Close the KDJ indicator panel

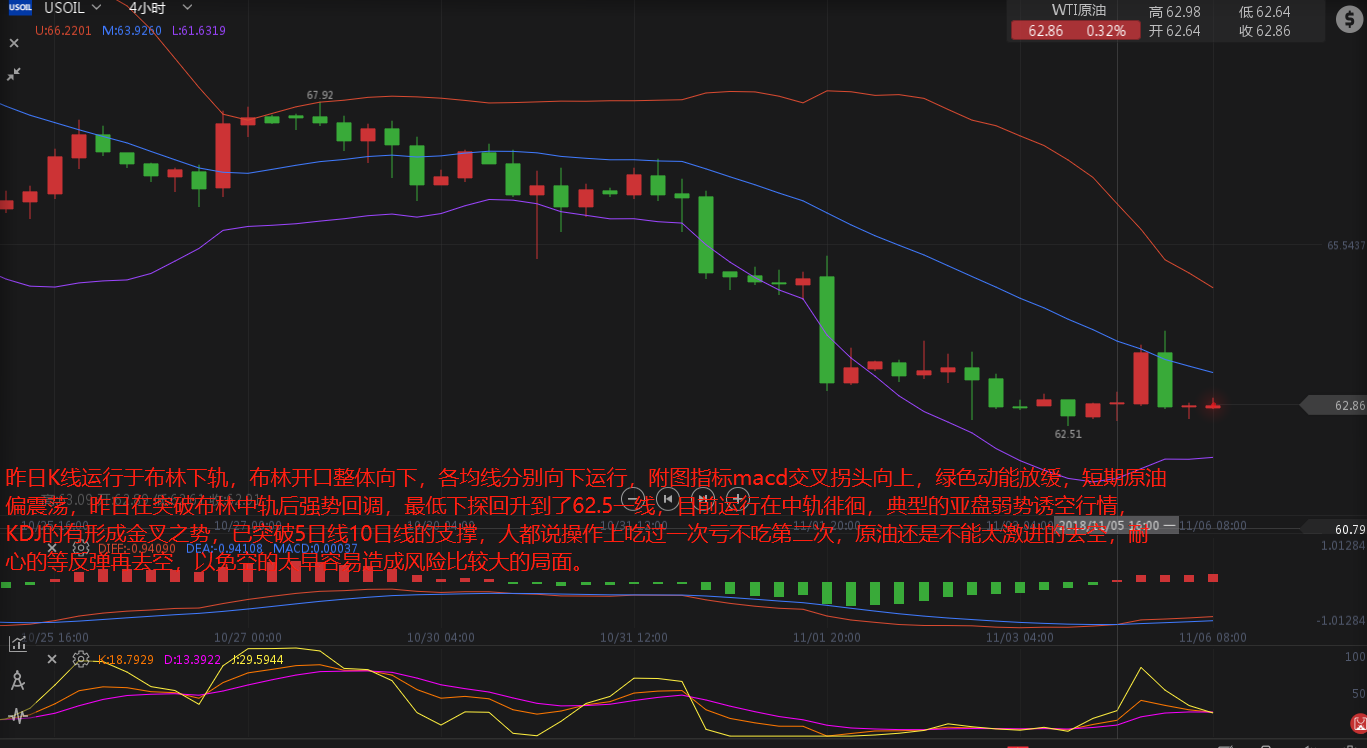pos(52,658)
